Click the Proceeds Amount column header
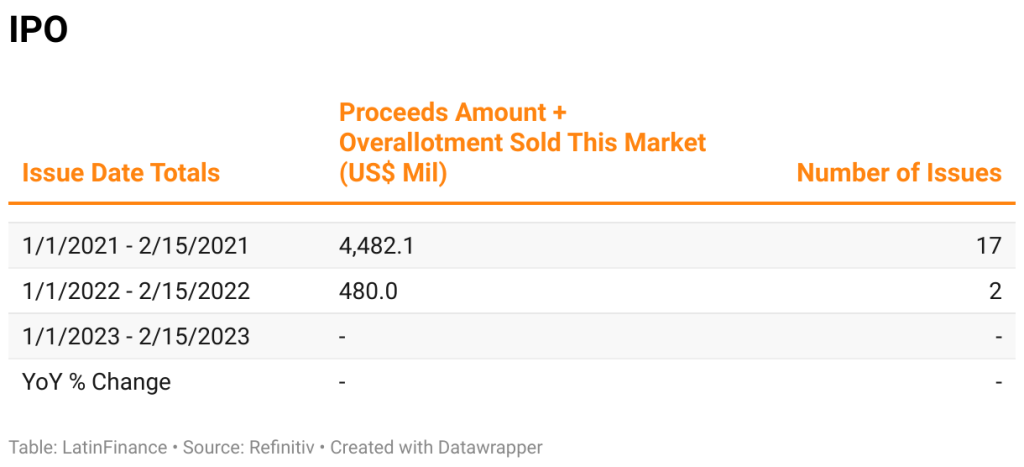1024x467 pixels. pos(522,142)
